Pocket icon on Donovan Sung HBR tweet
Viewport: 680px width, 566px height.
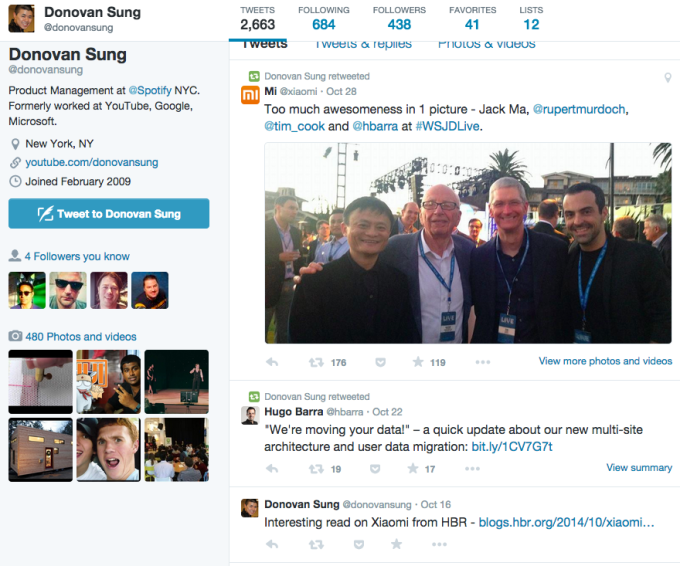(x=359, y=544)
